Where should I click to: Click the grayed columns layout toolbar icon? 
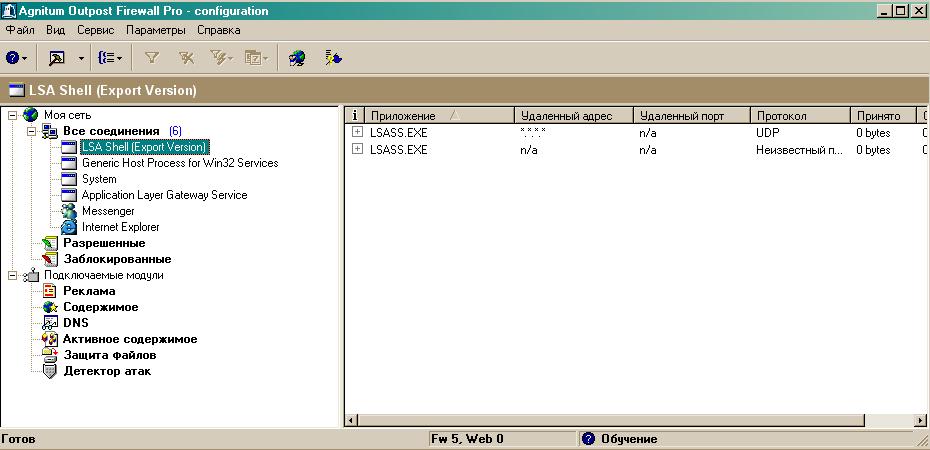pyautogui.click(x=257, y=58)
